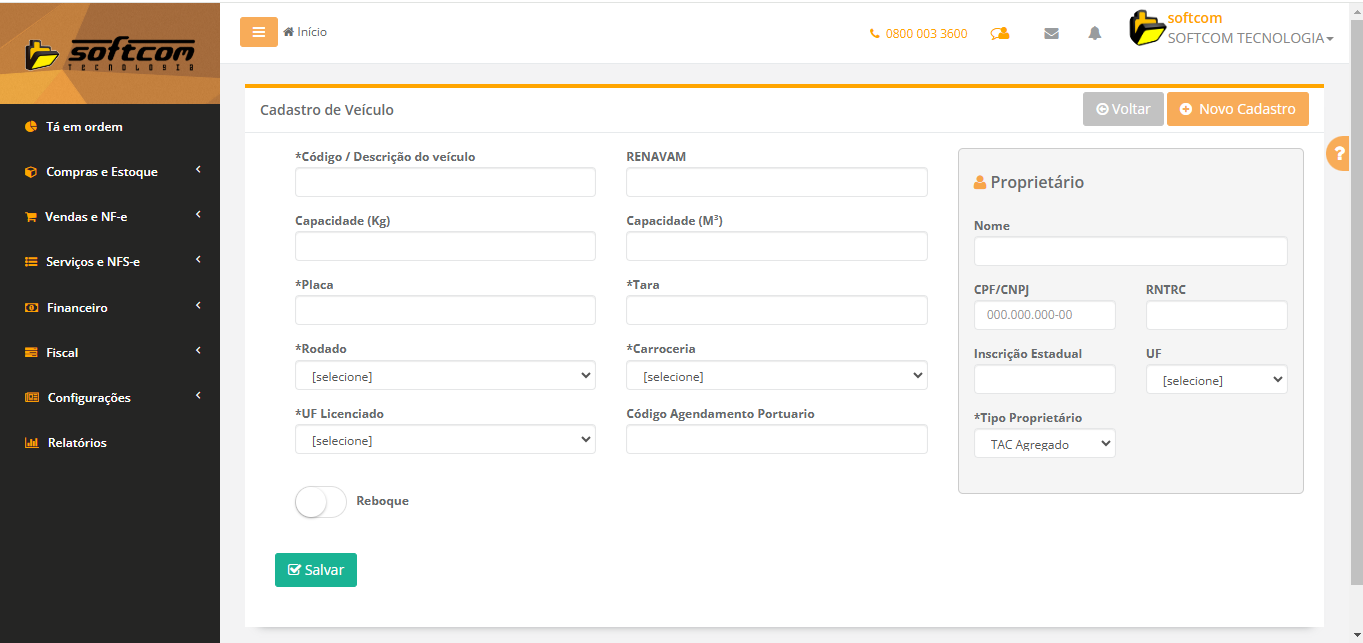Open the Tipo Proprietário dropdown
Screen dimensions: 1363x643
(x=1044, y=444)
